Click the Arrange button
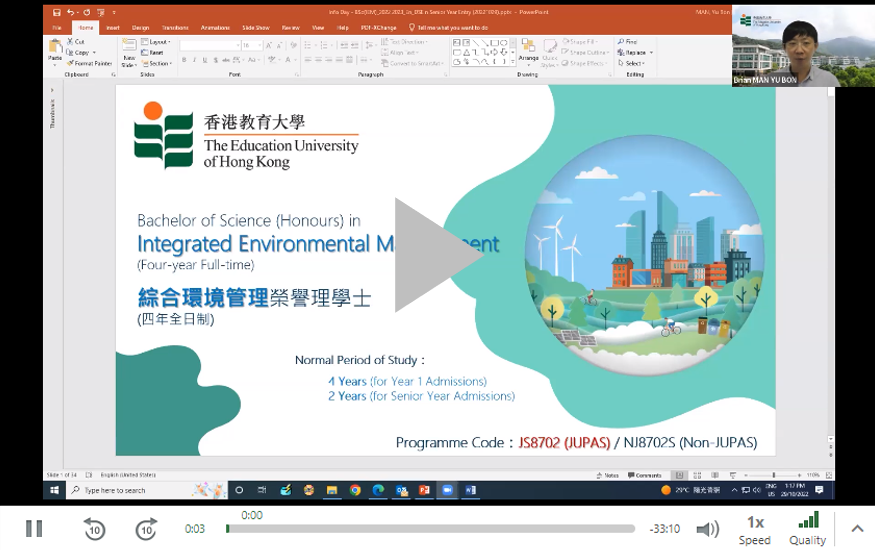Image resolution: width=875 pixels, height=551 pixels. [x=528, y=52]
